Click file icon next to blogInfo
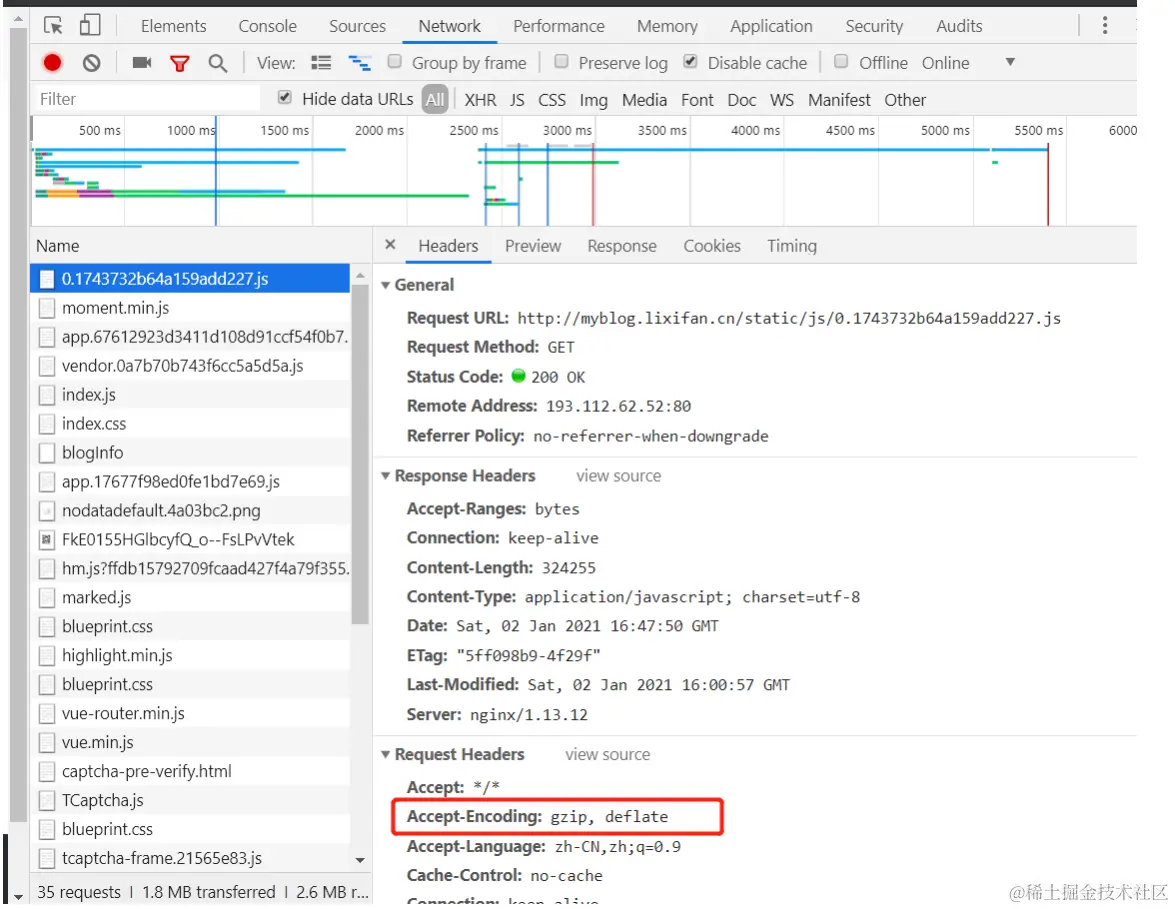 click(x=46, y=453)
